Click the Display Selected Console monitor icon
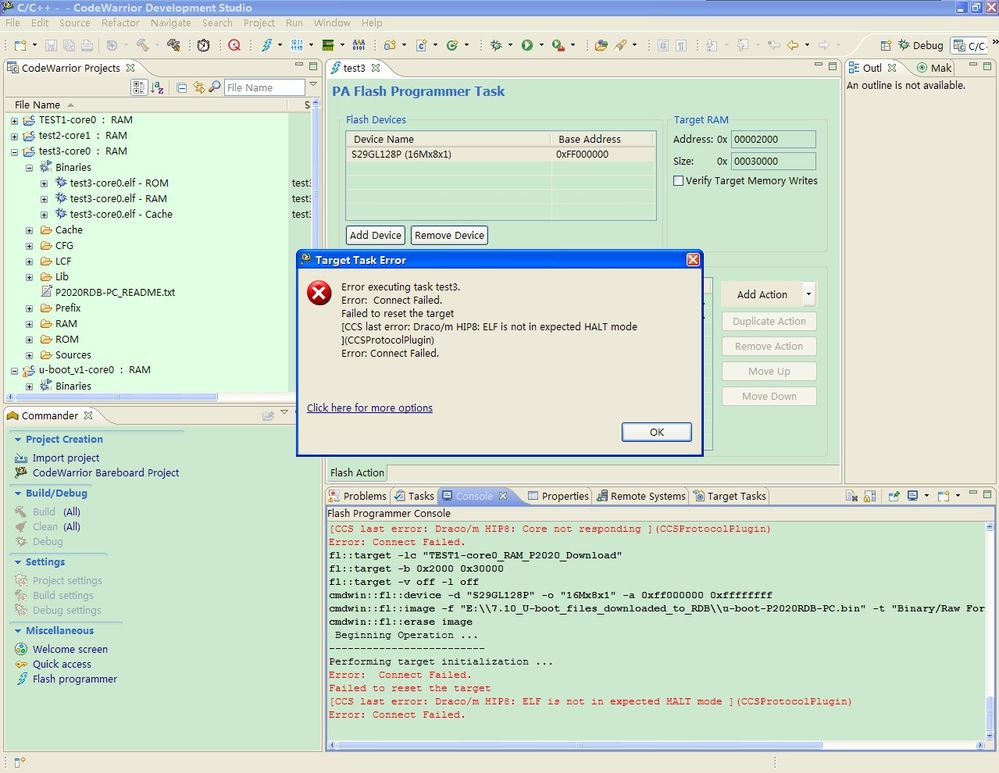The image size is (999, 773). (x=912, y=496)
